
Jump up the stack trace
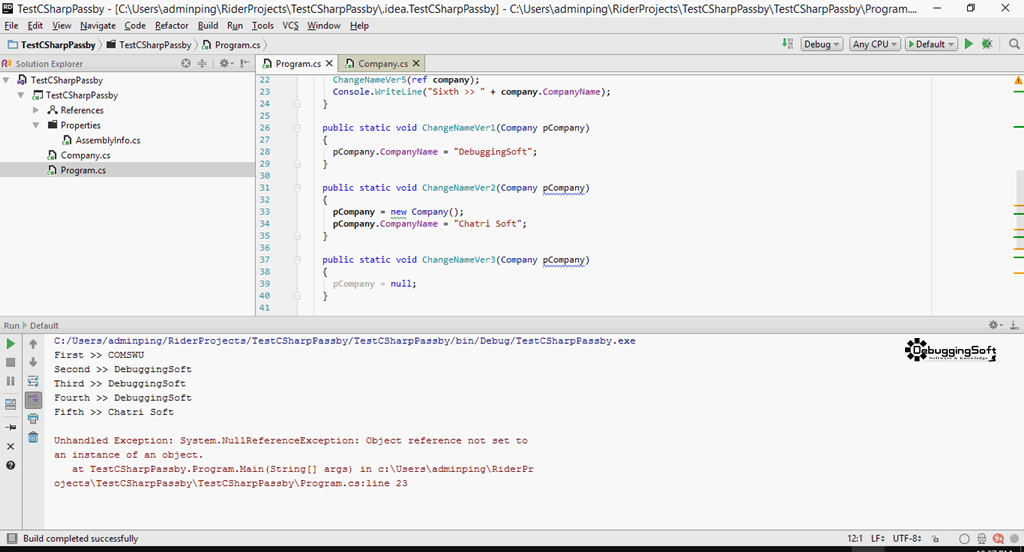click(33, 344)
